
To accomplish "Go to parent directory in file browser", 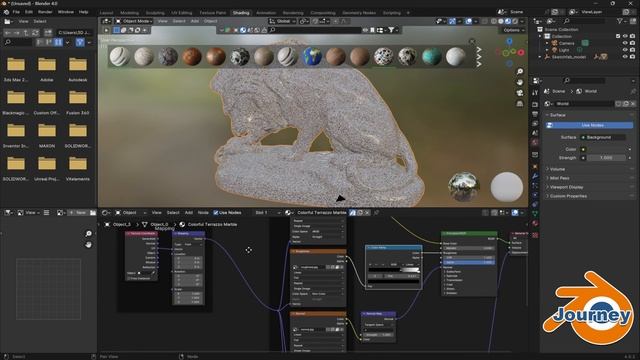I will pyautogui.click(x=26, y=33).
